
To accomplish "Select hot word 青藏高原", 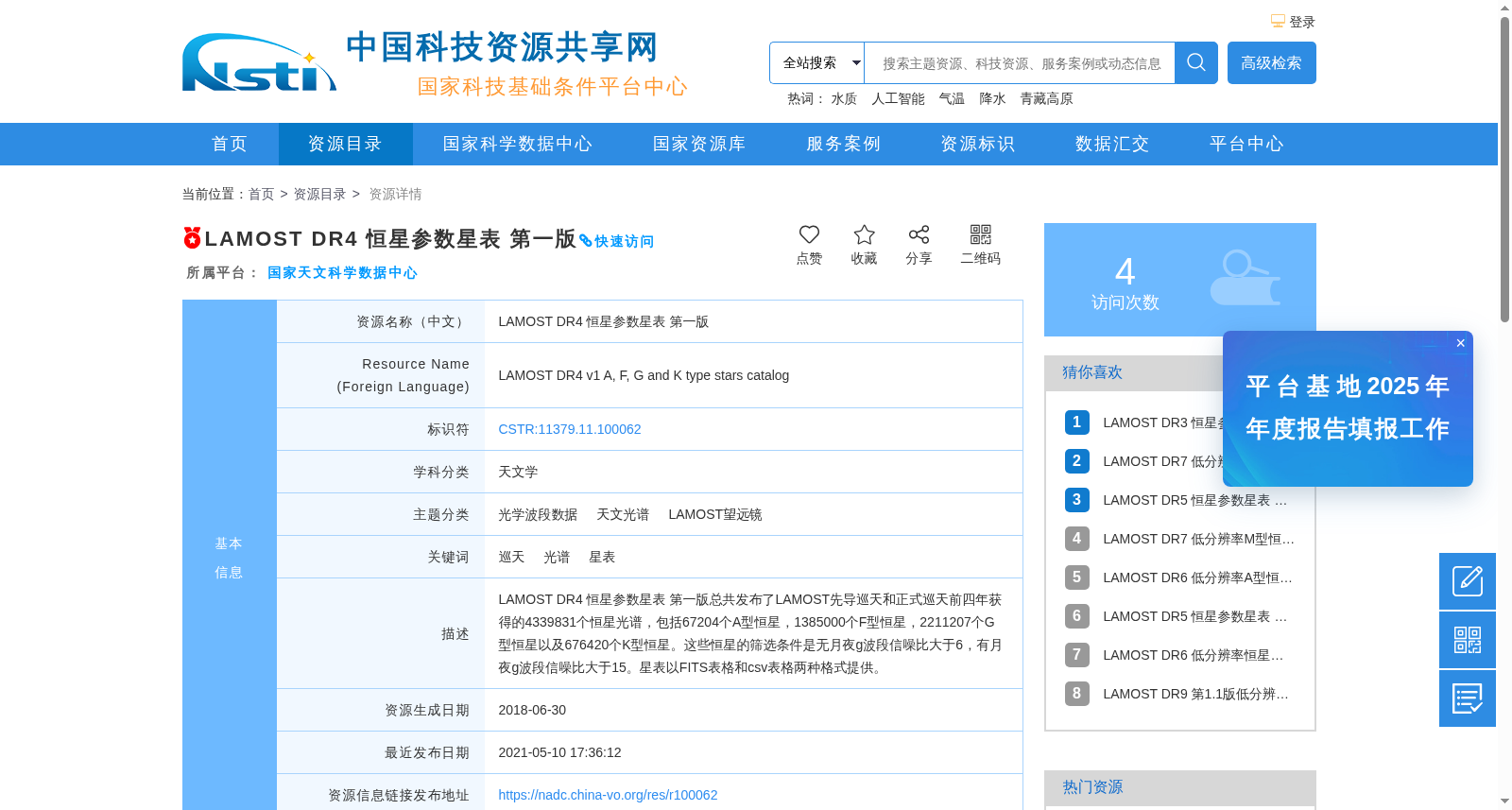I will (x=1046, y=98).
